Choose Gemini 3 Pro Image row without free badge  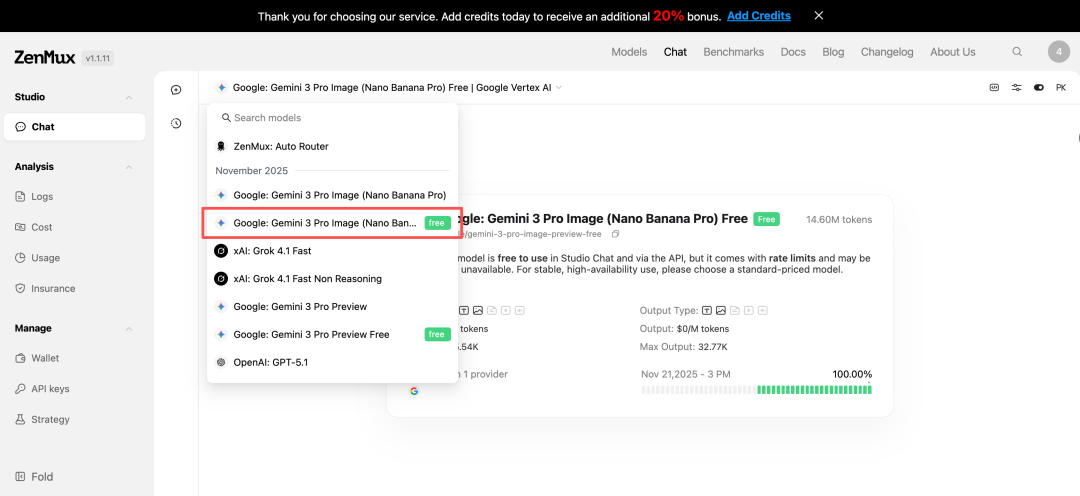click(x=333, y=195)
